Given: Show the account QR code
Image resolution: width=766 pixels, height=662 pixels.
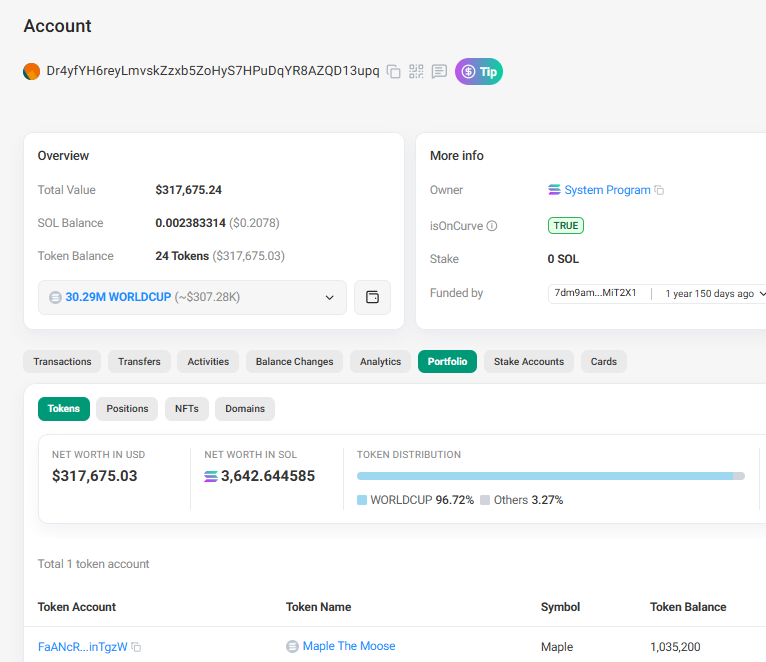Looking at the screenshot, I should pyautogui.click(x=416, y=71).
